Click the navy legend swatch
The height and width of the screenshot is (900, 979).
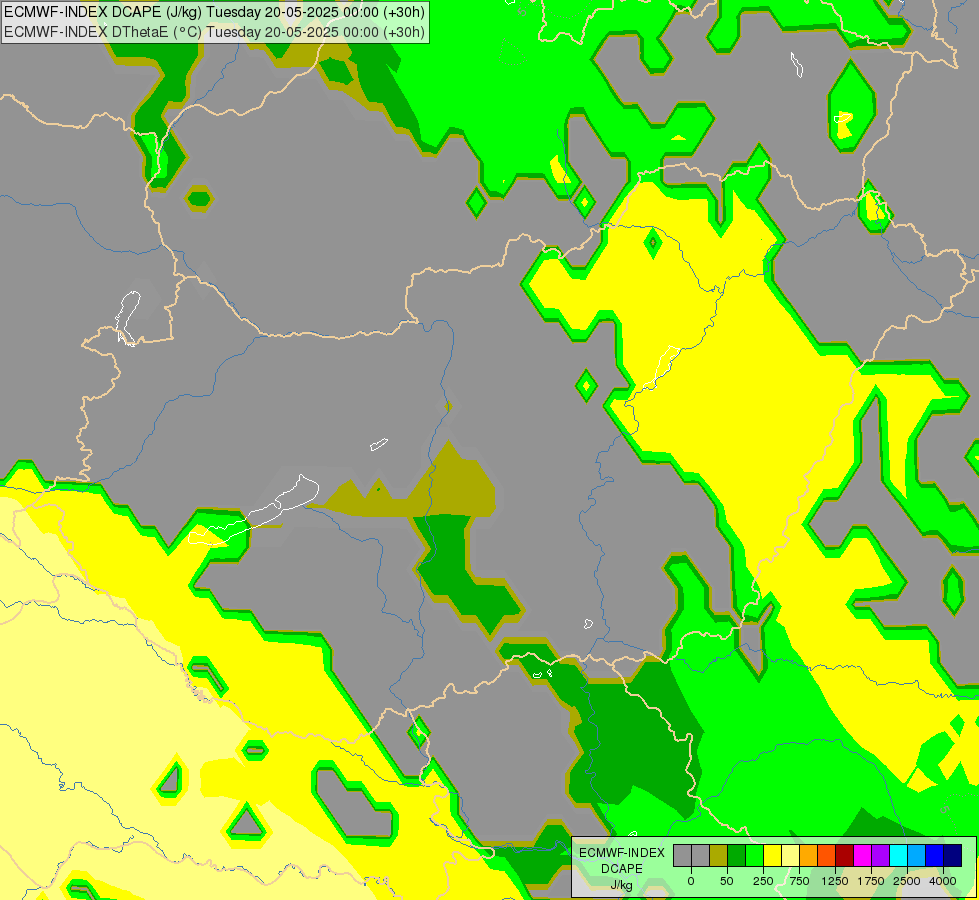point(952,855)
